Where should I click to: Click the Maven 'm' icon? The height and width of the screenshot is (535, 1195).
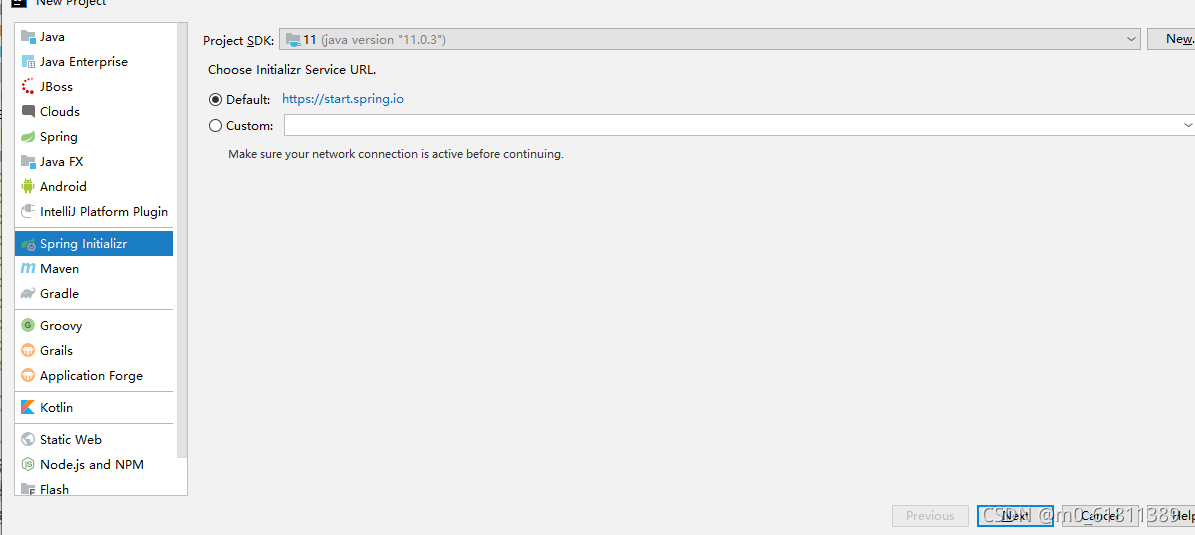(28, 268)
